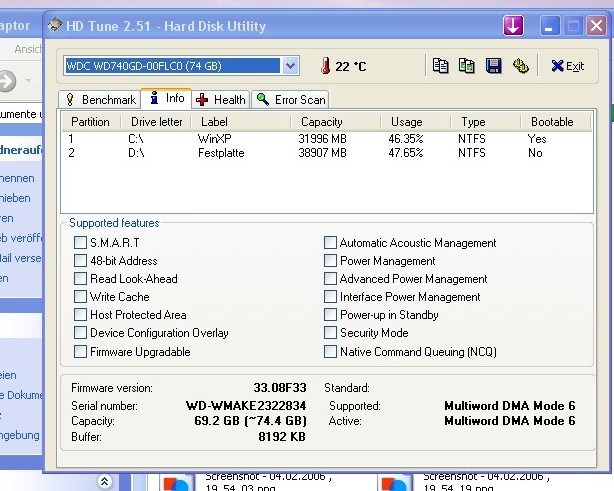The width and height of the screenshot is (614, 491).
Task: Click the 47.65% usage value
Action: click(x=406, y=153)
